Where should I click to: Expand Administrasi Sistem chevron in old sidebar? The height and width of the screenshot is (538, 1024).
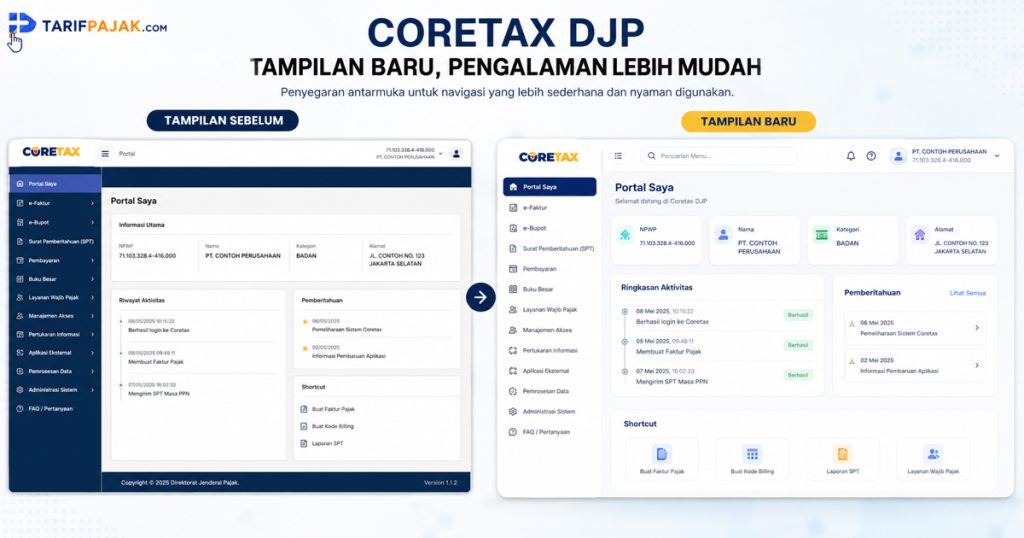pyautogui.click(x=92, y=390)
